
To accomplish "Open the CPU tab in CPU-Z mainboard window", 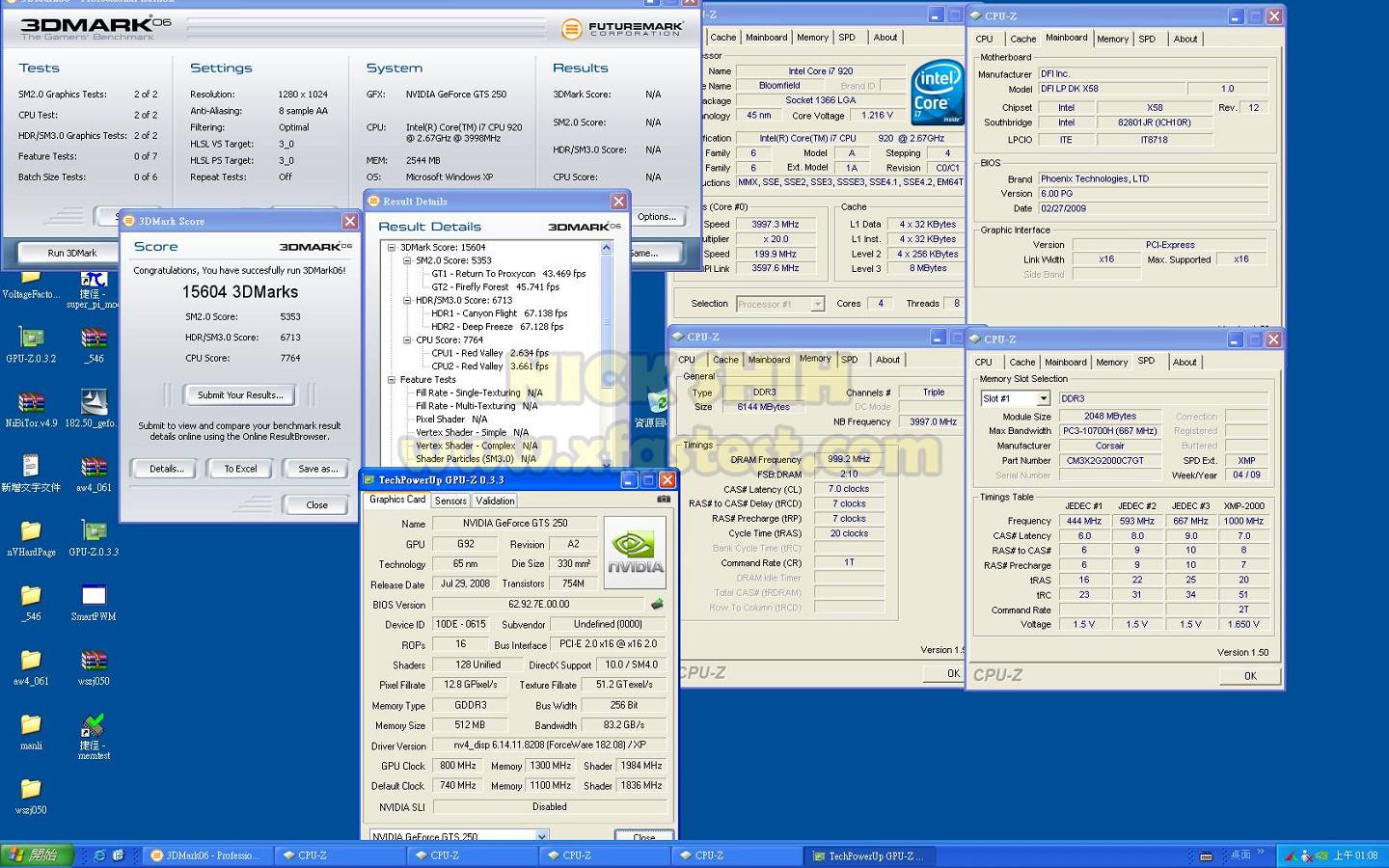I will pyautogui.click(x=984, y=40).
